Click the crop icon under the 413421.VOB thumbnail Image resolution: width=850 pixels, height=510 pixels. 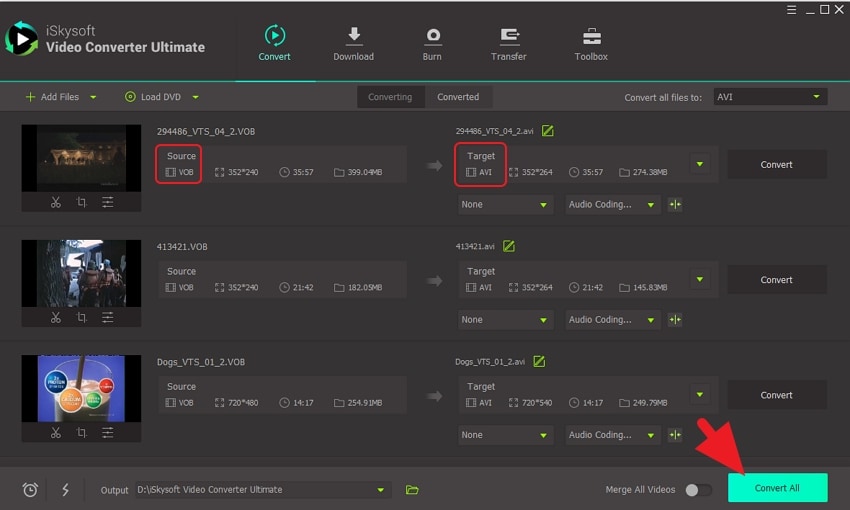point(81,318)
